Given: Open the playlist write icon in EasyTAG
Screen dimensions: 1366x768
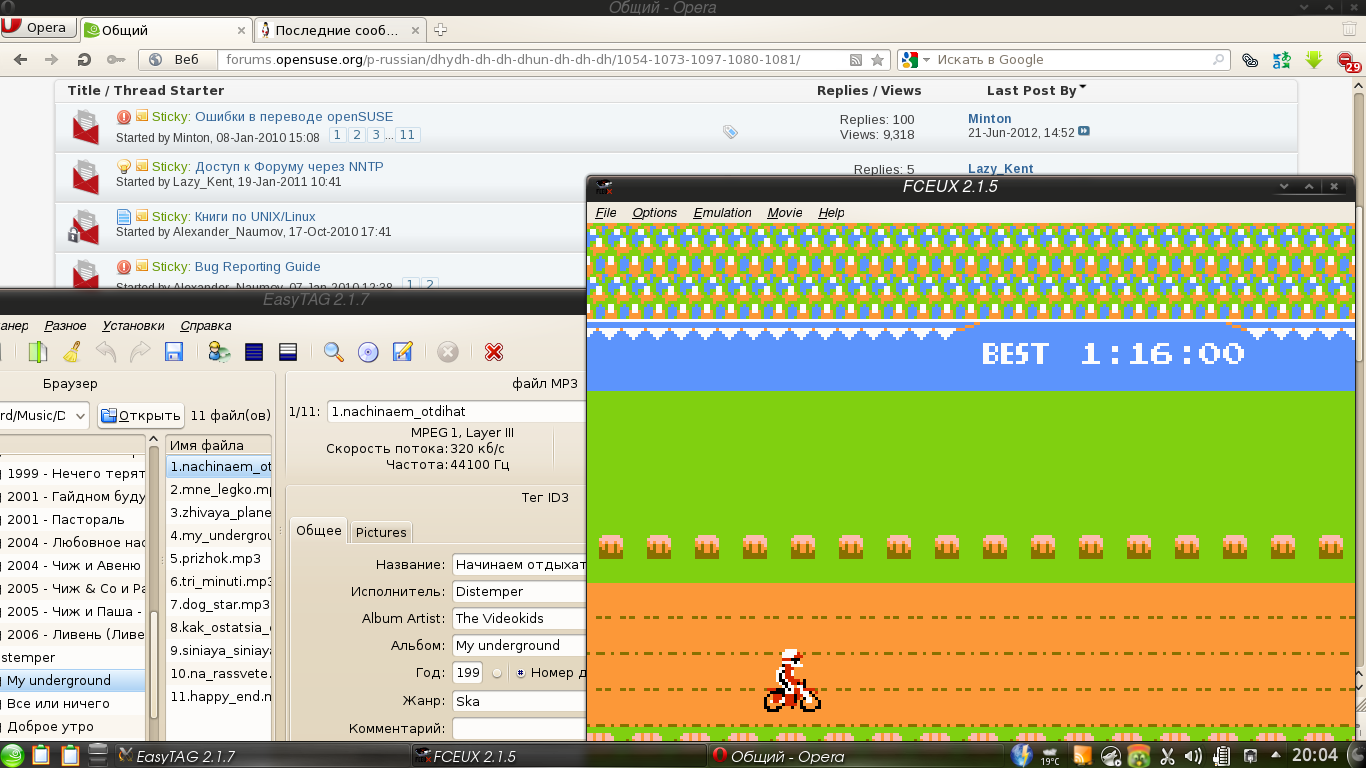Looking at the screenshot, I should tap(402, 352).
